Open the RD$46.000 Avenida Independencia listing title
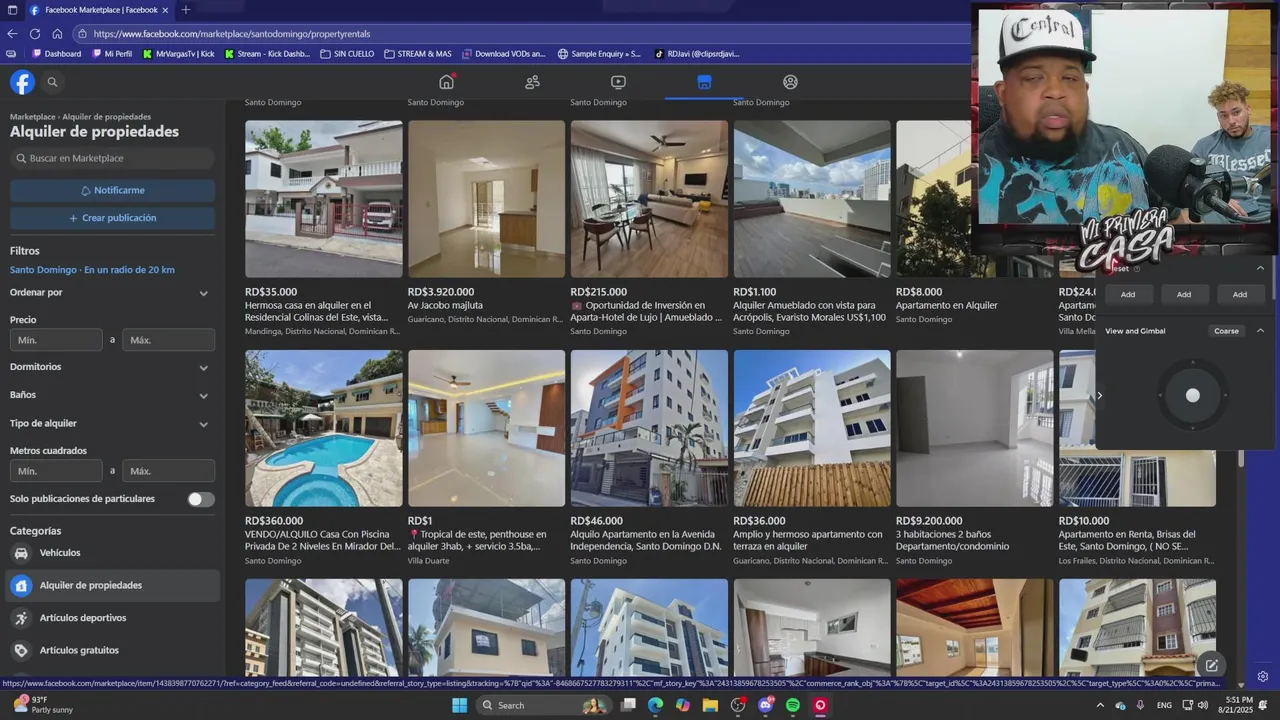1280x720 pixels. (x=646, y=540)
